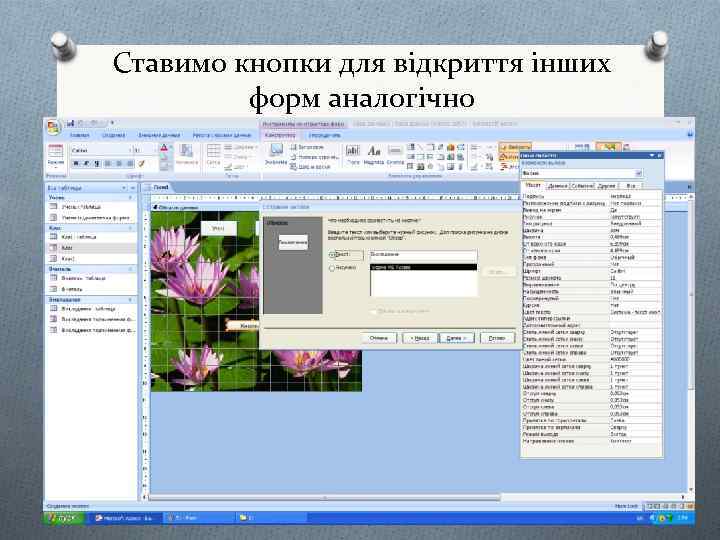
Task: Click the property sheet button in ribbon
Action: coord(608,146)
